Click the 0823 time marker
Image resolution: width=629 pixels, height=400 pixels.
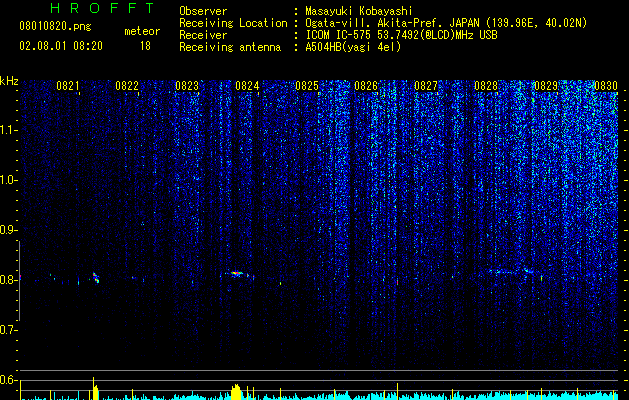tap(187, 86)
